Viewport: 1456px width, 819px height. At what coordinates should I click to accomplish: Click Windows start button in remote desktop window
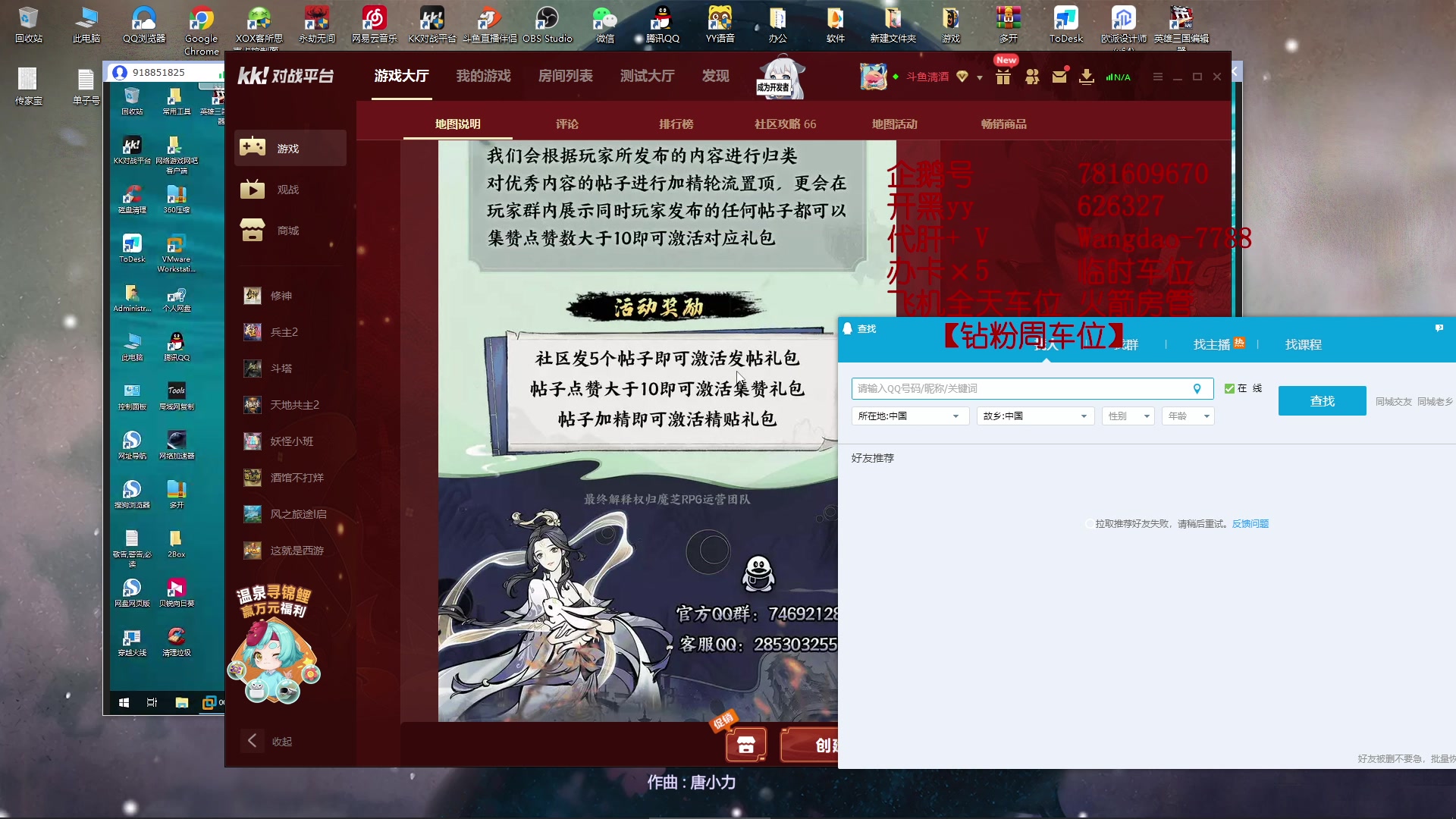(124, 702)
